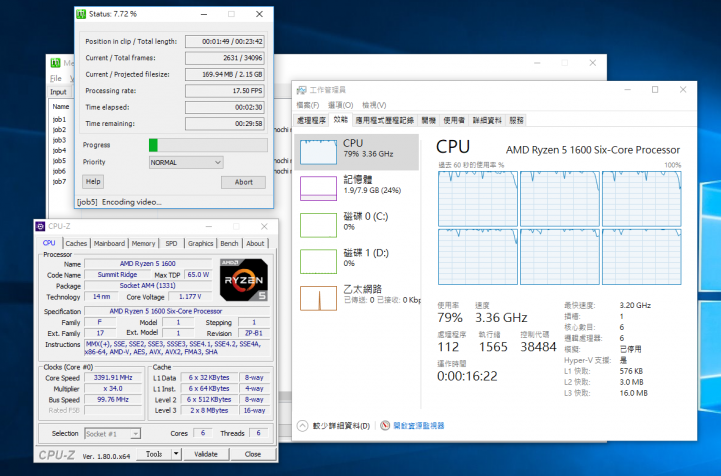Click the MeGUI app icon in the background window title bar
721x476 pixels.
point(56,63)
